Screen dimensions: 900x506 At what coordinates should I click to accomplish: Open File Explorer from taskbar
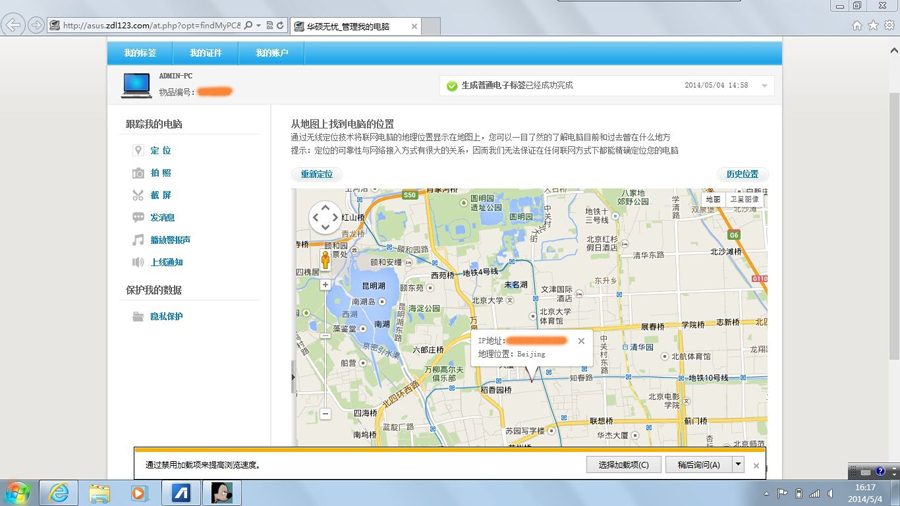pyautogui.click(x=99, y=493)
